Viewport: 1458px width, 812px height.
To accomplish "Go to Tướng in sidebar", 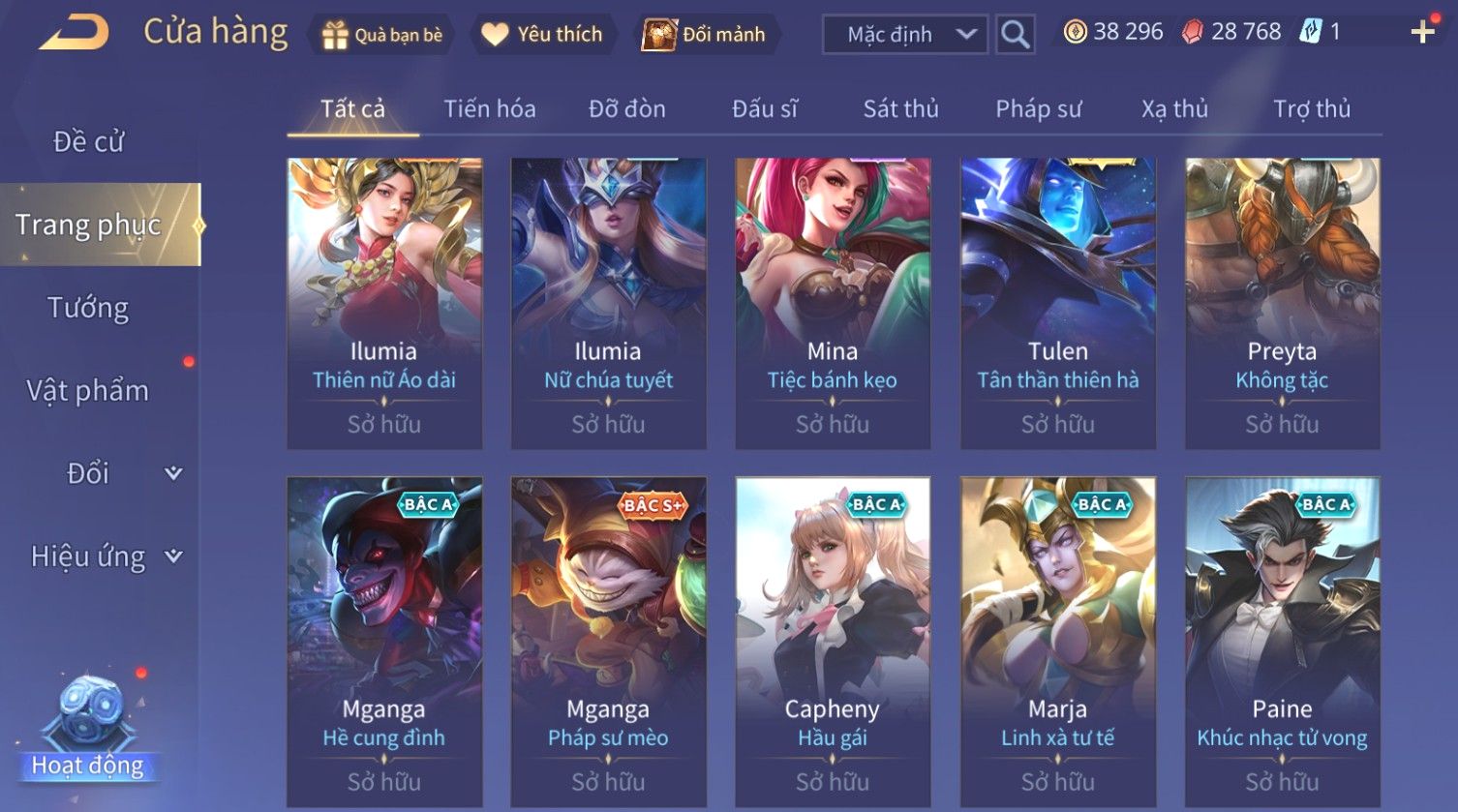I will pyautogui.click(x=88, y=308).
